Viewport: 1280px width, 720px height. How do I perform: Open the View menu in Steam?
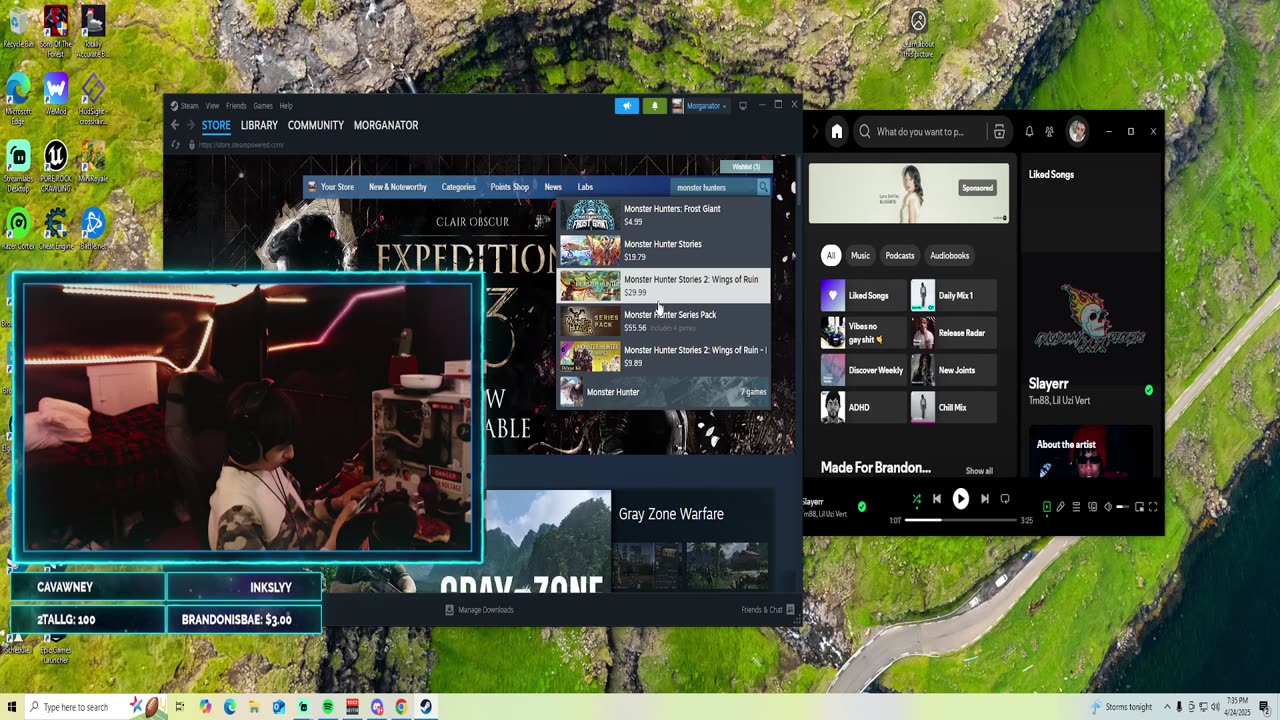point(212,106)
